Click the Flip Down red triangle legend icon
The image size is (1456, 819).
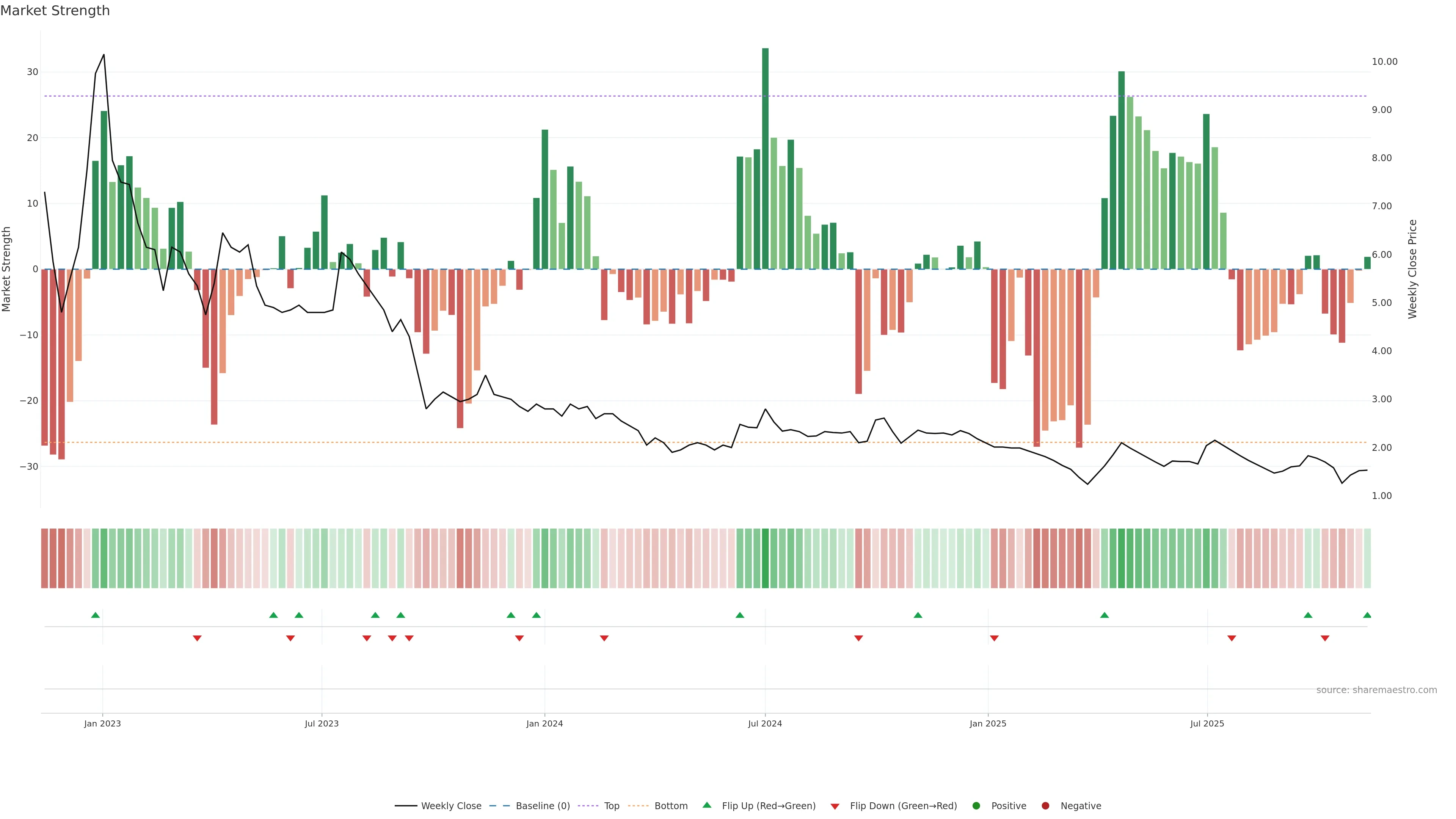(x=835, y=806)
